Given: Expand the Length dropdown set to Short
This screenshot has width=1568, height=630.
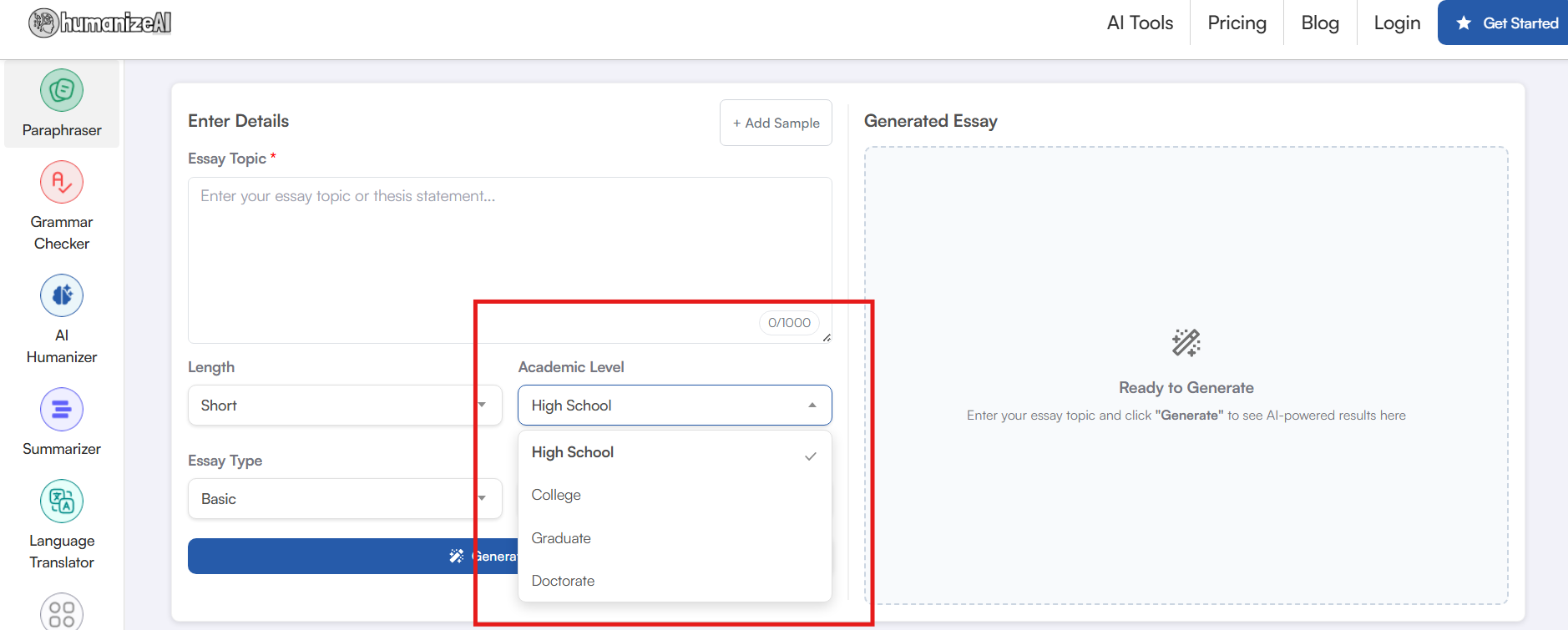Looking at the screenshot, I should click(344, 406).
